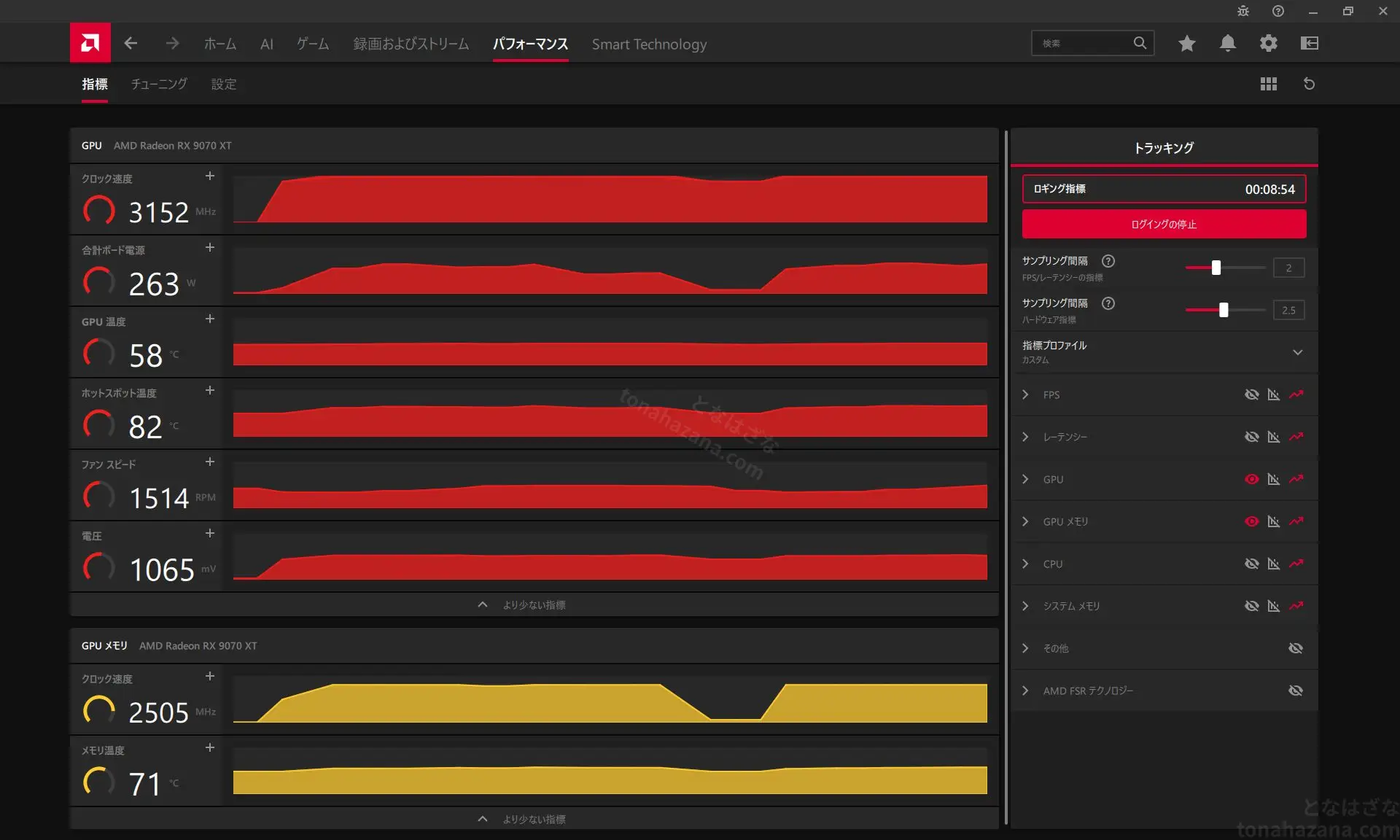The image size is (1400, 840).
Task: Click the reset arrow icon beside the grid icon
Action: [x=1310, y=84]
